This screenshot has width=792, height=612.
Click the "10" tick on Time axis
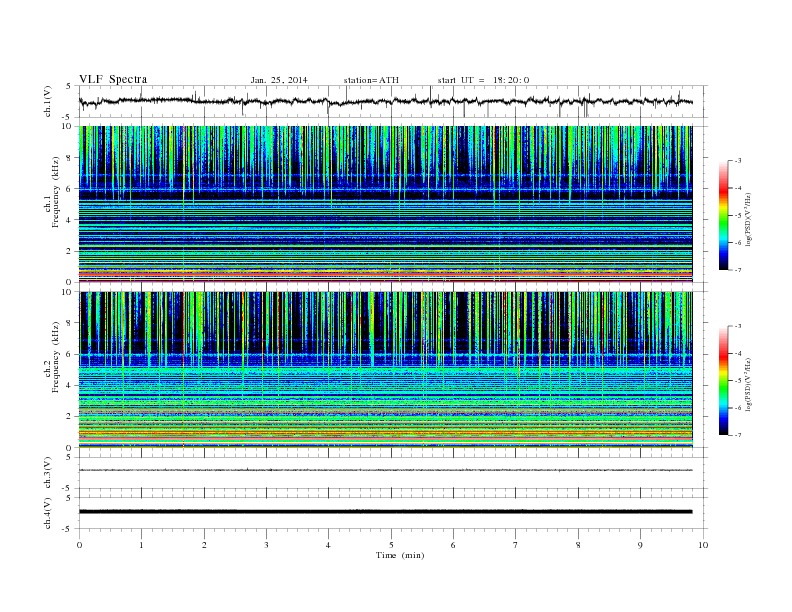coord(703,545)
